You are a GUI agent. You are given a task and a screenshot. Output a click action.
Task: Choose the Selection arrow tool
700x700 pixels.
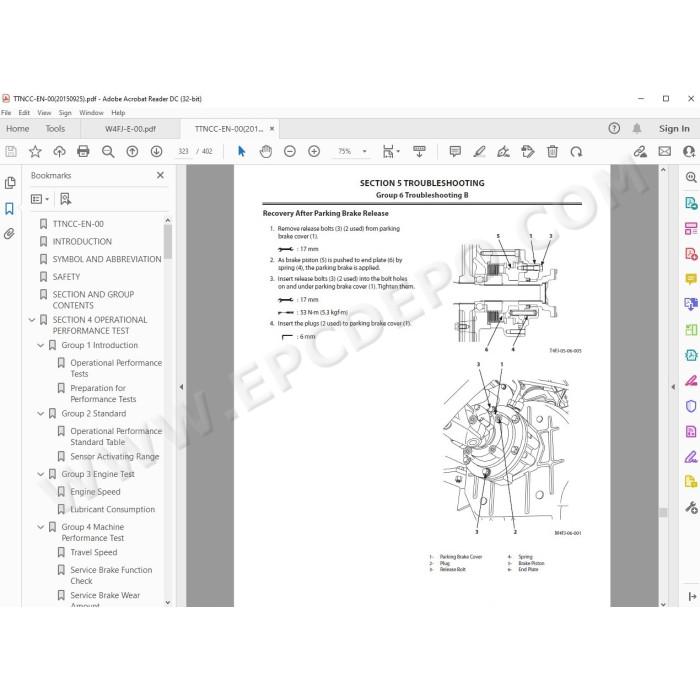(x=242, y=152)
